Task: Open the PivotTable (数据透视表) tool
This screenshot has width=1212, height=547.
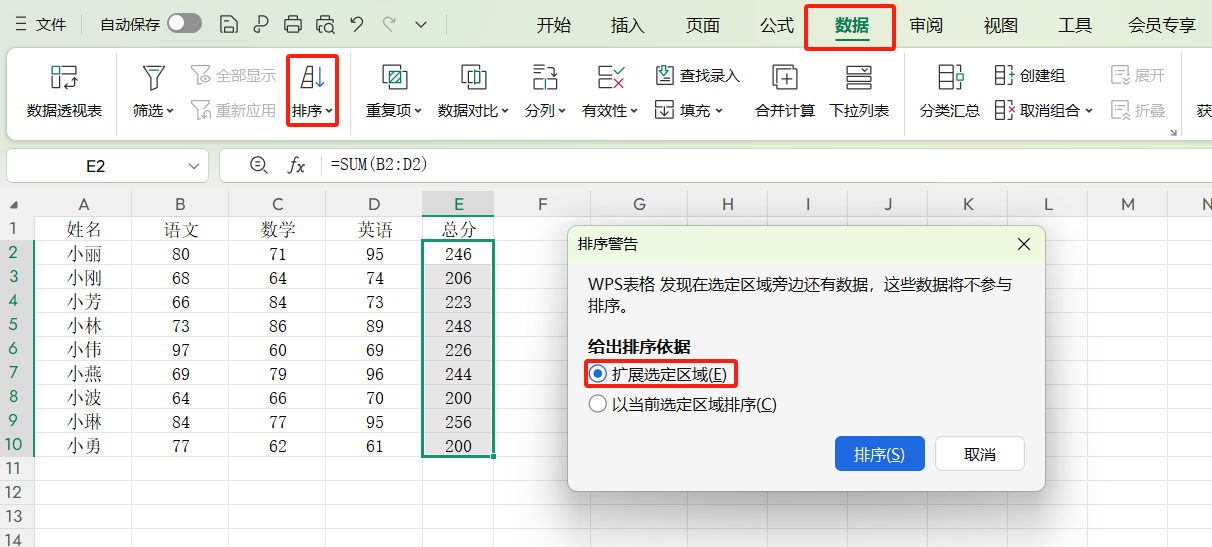Action: tap(64, 91)
